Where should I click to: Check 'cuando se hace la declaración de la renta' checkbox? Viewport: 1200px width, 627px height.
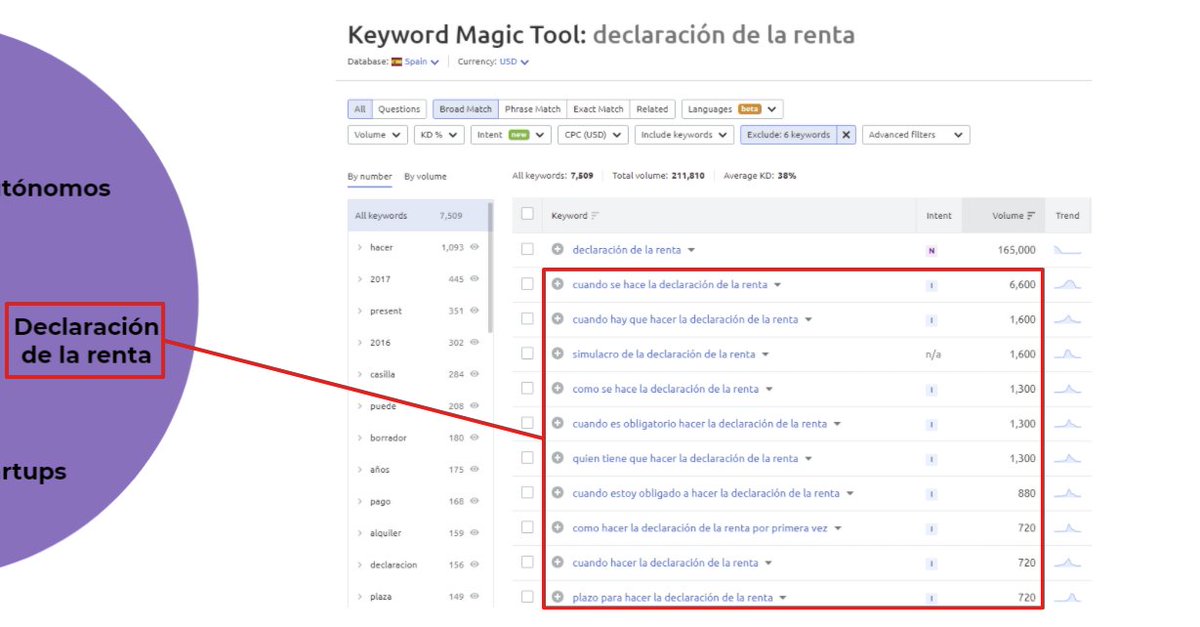pos(527,284)
